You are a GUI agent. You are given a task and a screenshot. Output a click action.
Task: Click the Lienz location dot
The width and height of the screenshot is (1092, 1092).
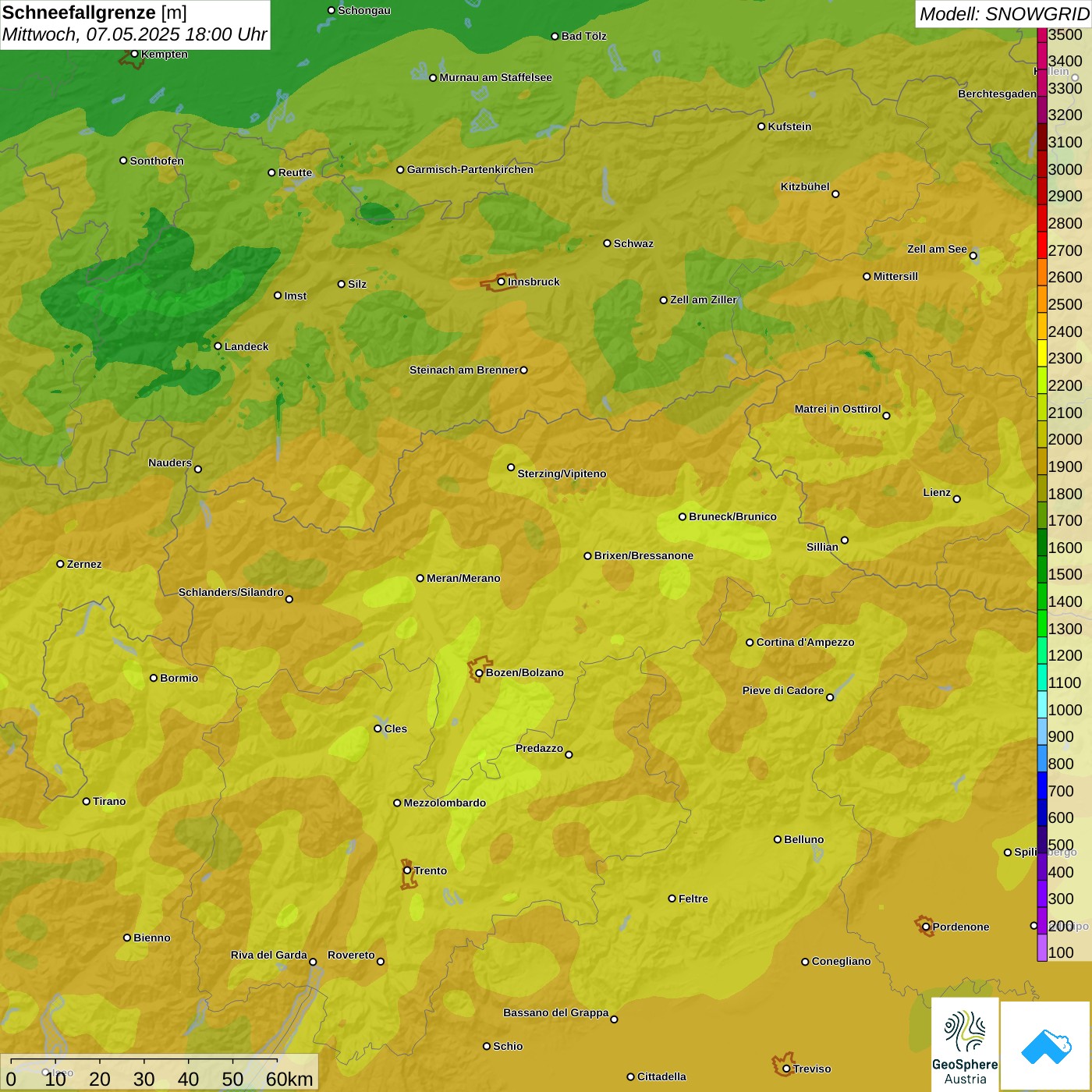pos(957,499)
